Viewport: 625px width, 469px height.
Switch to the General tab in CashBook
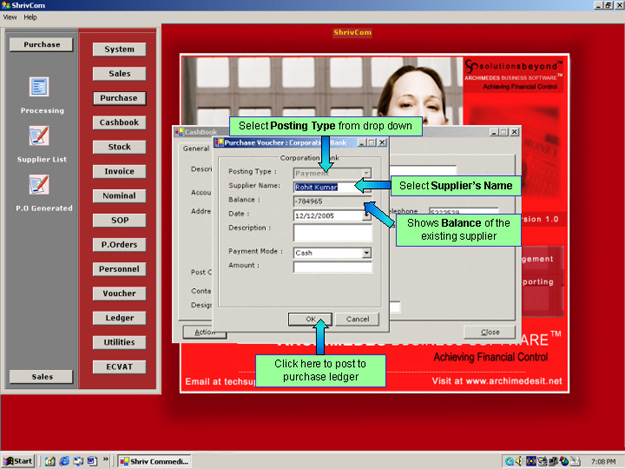(x=194, y=149)
